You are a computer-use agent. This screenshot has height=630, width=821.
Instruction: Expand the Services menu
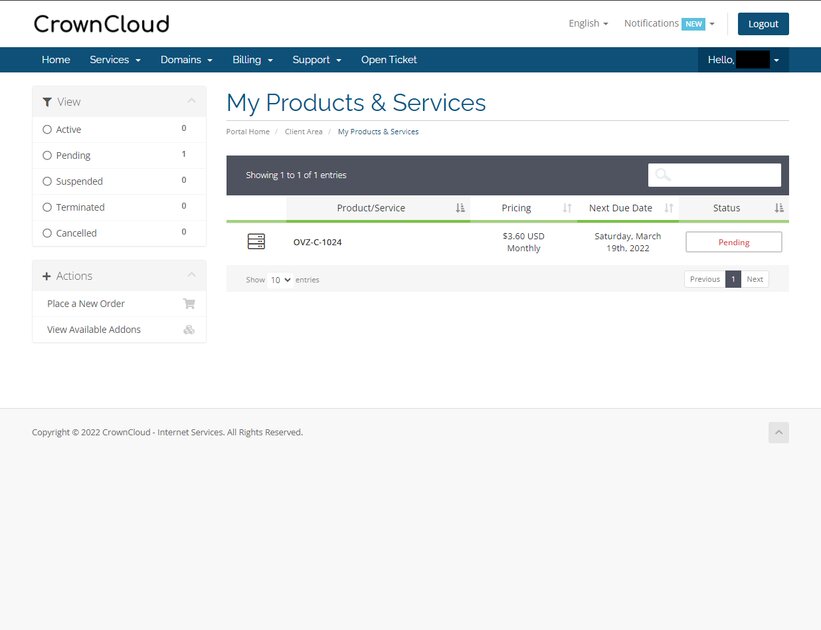[115, 60]
